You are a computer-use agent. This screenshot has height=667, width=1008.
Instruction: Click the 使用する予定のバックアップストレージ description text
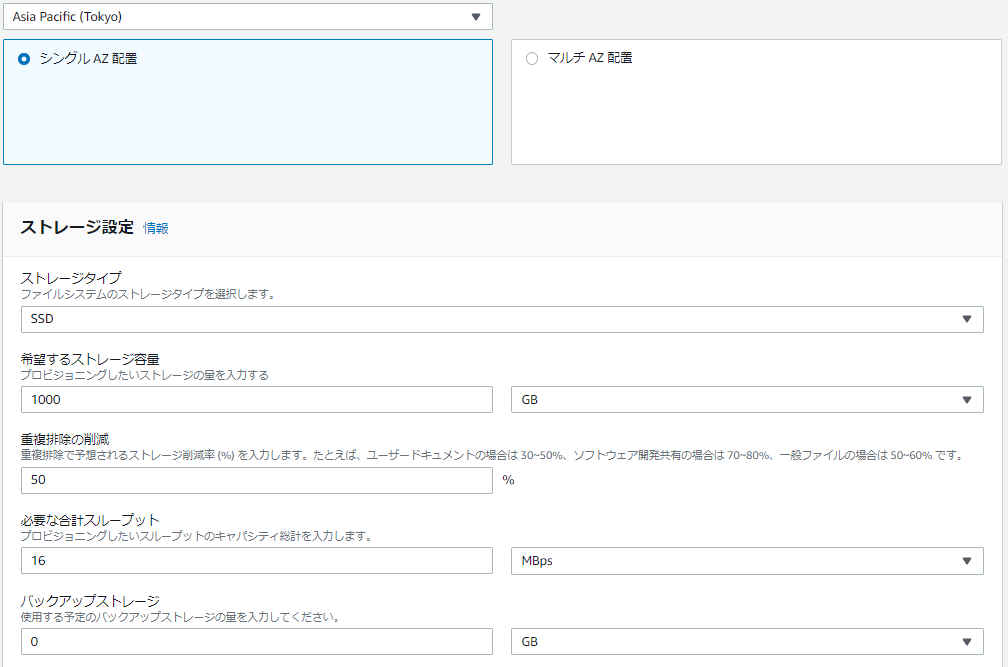click(x=180, y=618)
